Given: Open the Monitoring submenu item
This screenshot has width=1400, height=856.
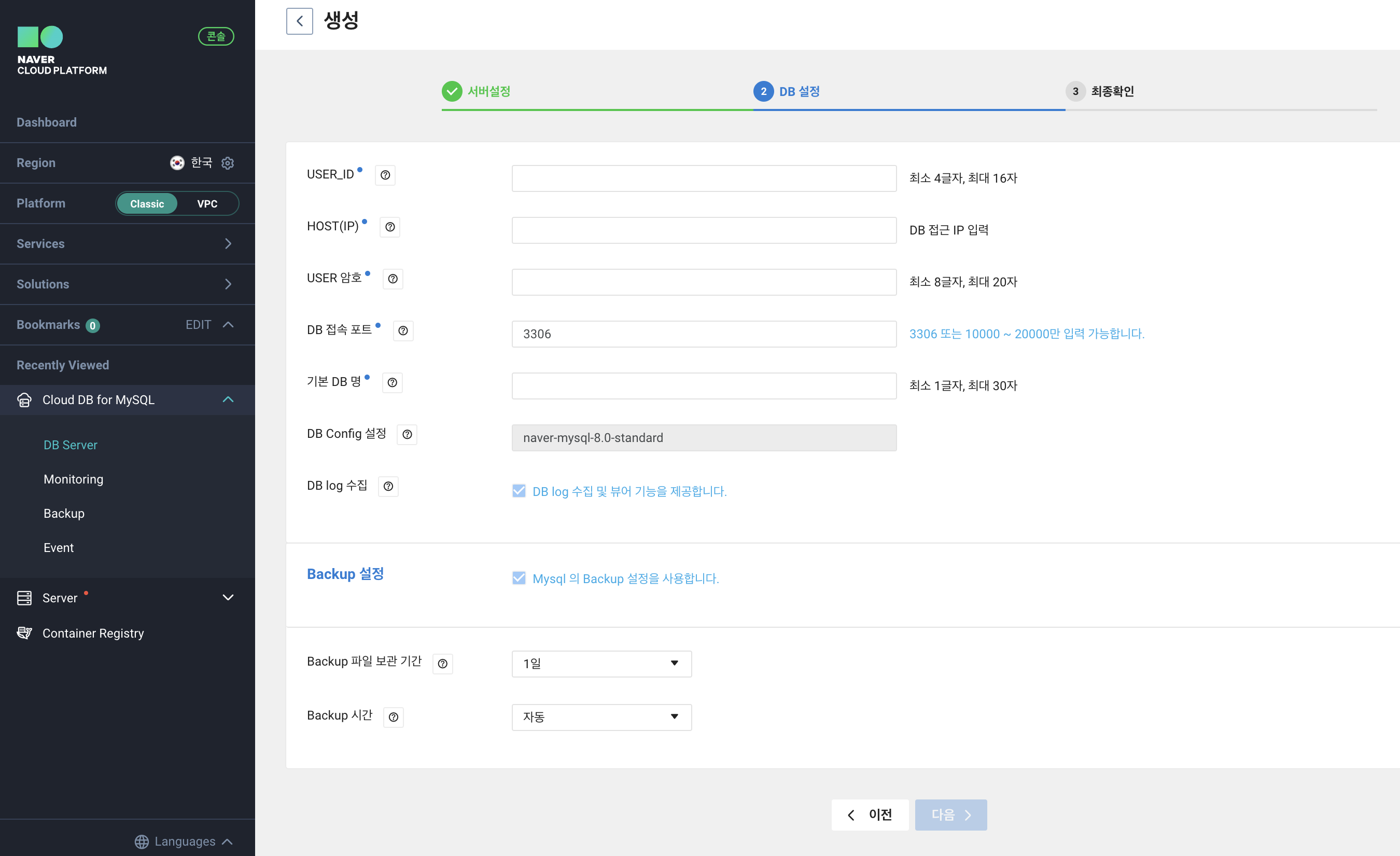Looking at the screenshot, I should coord(73,479).
